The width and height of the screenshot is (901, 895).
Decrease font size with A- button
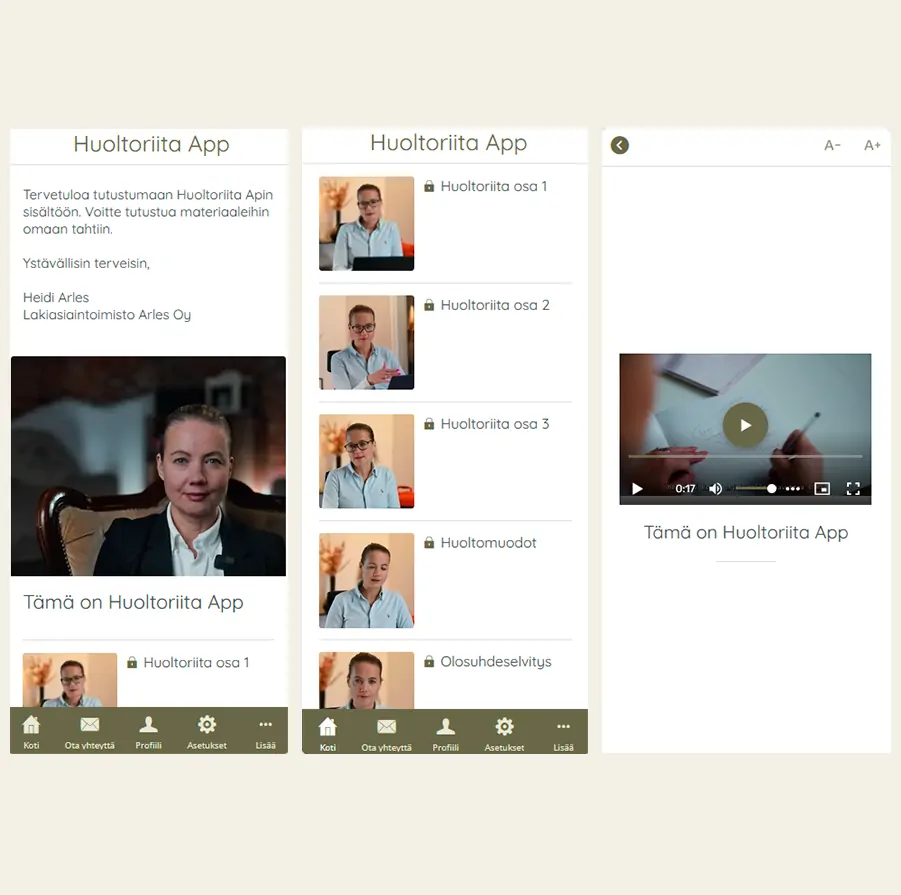coord(832,145)
